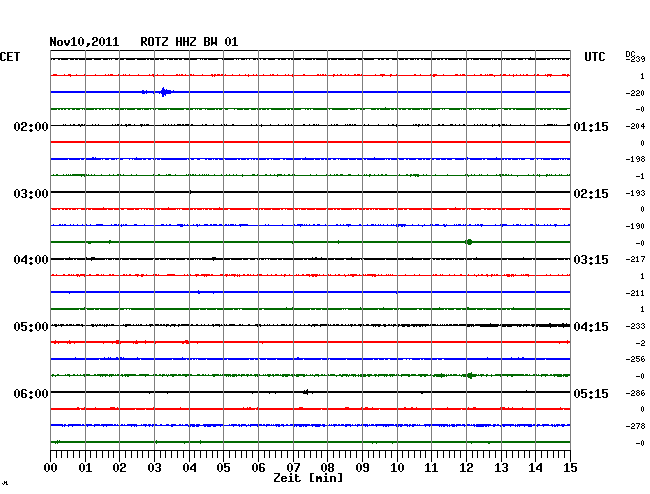
Task: Click the DC offset value -198
Action: point(635,159)
